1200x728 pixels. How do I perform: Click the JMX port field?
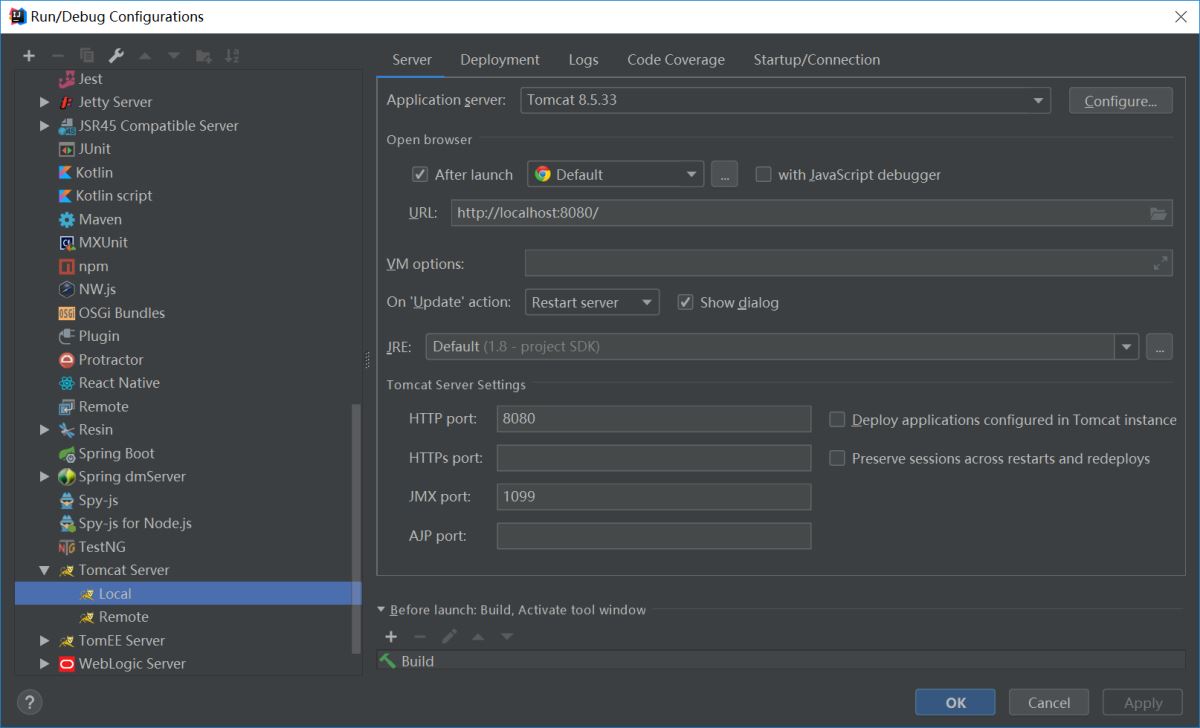coord(654,497)
